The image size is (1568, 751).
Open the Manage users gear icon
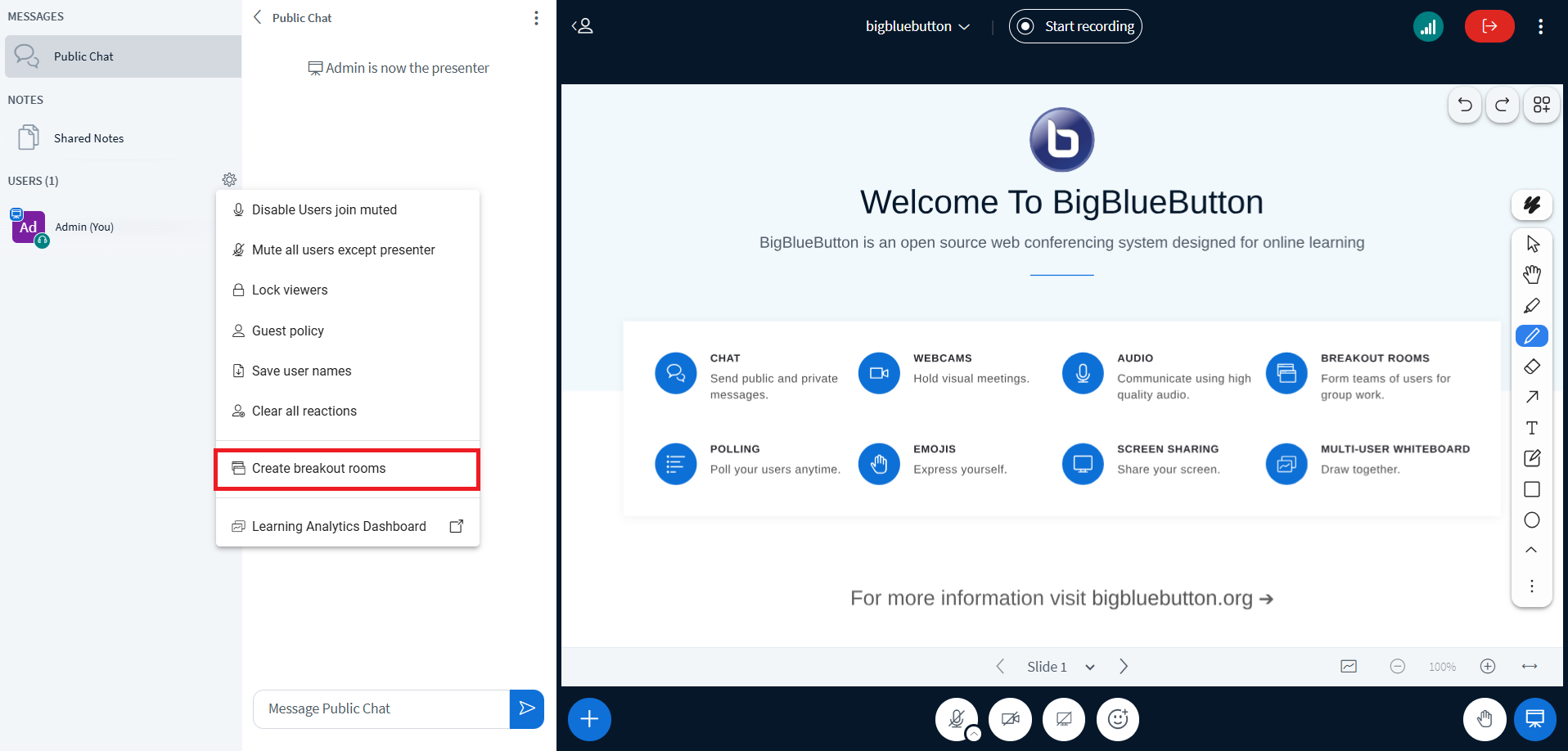click(229, 179)
